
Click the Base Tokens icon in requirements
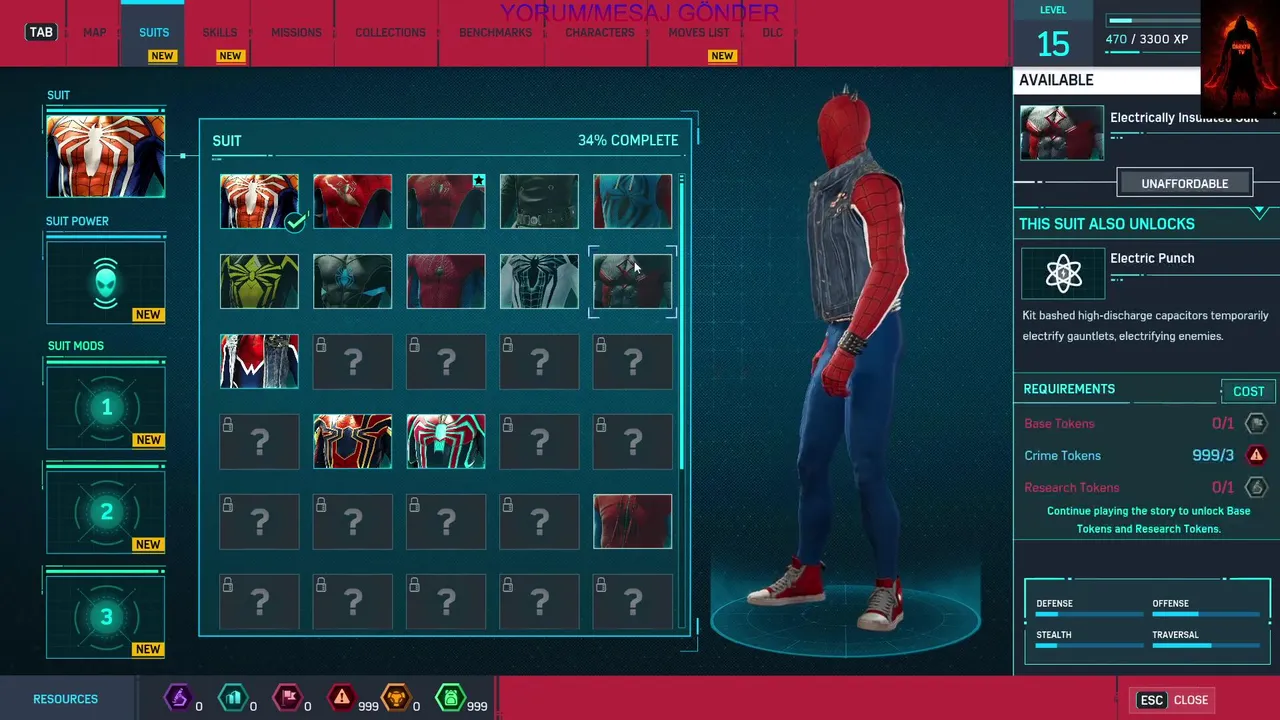1256,423
